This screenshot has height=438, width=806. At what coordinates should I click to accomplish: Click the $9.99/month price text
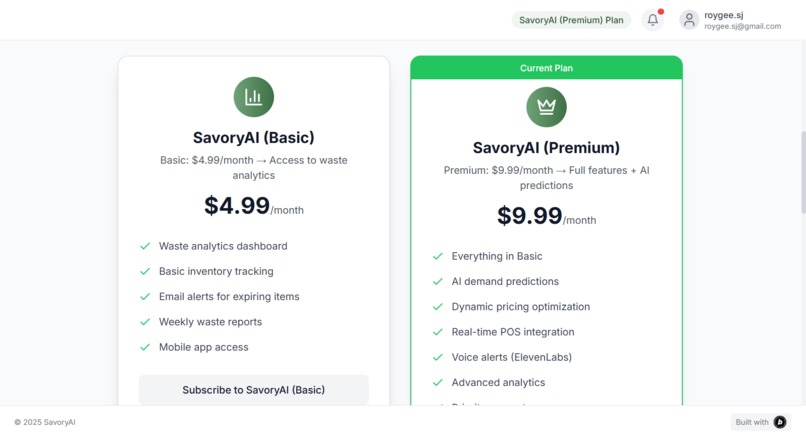(x=546, y=216)
